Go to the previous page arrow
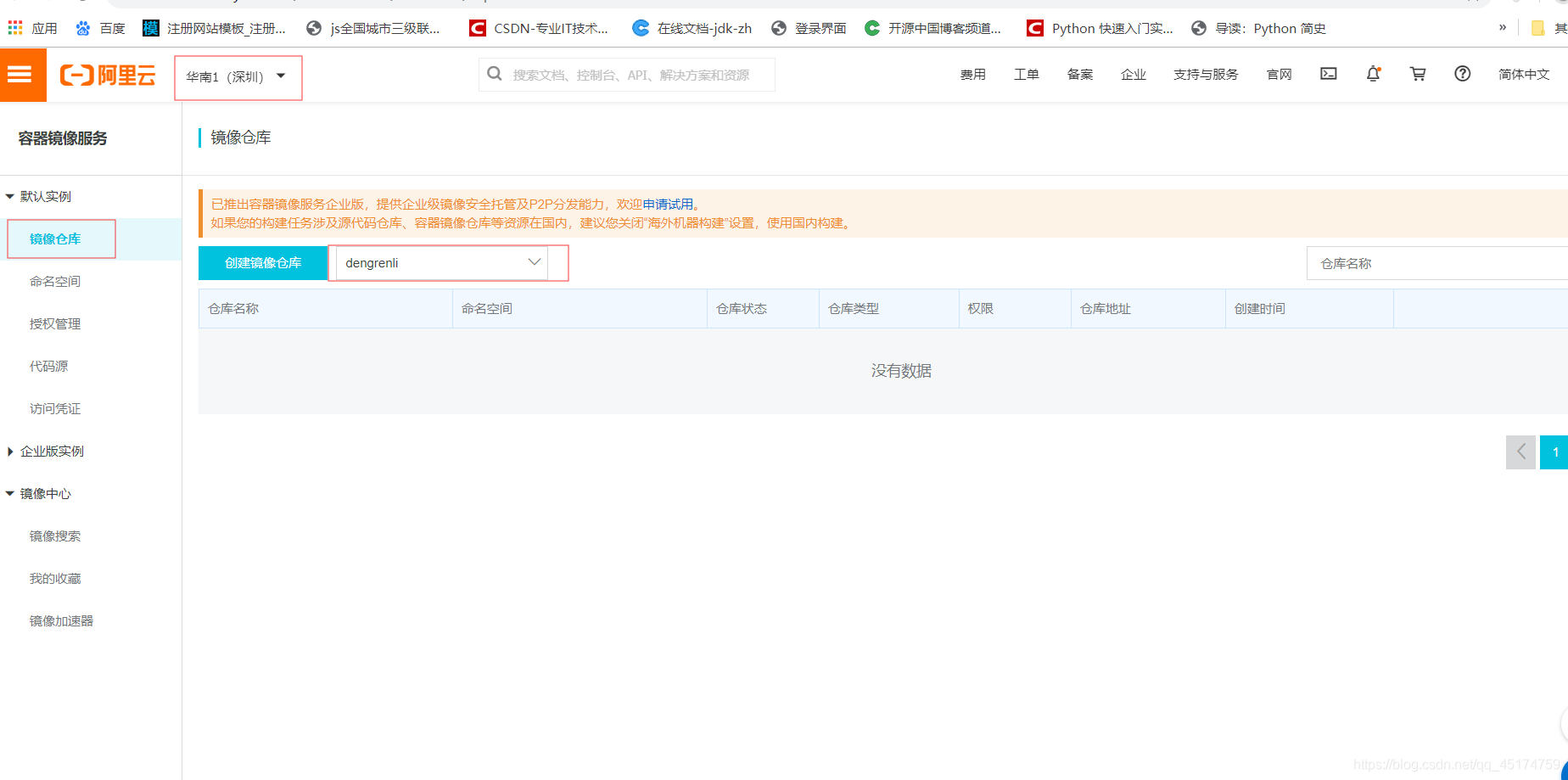Image resolution: width=1568 pixels, height=780 pixels. pos(1520,452)
